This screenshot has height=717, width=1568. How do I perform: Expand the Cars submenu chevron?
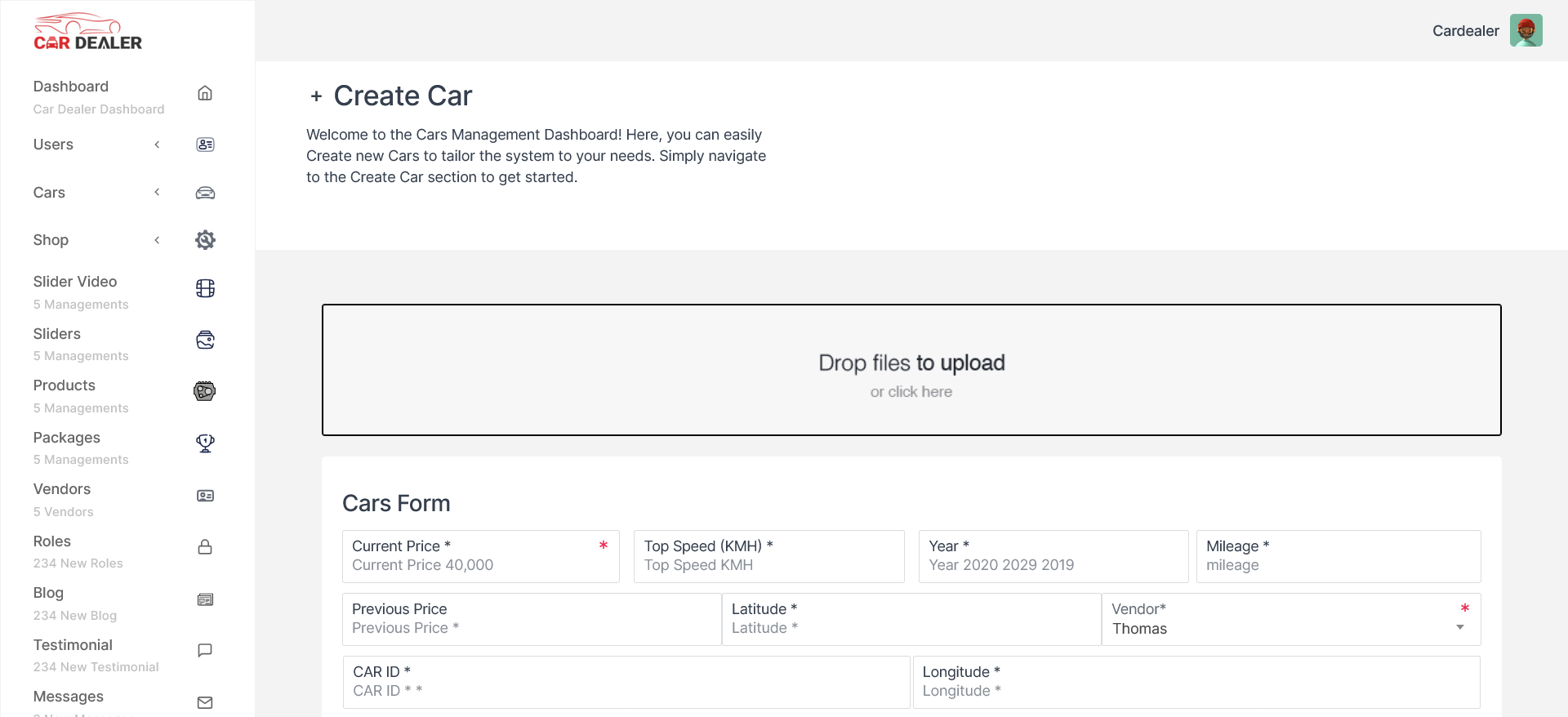coord(157,193)
